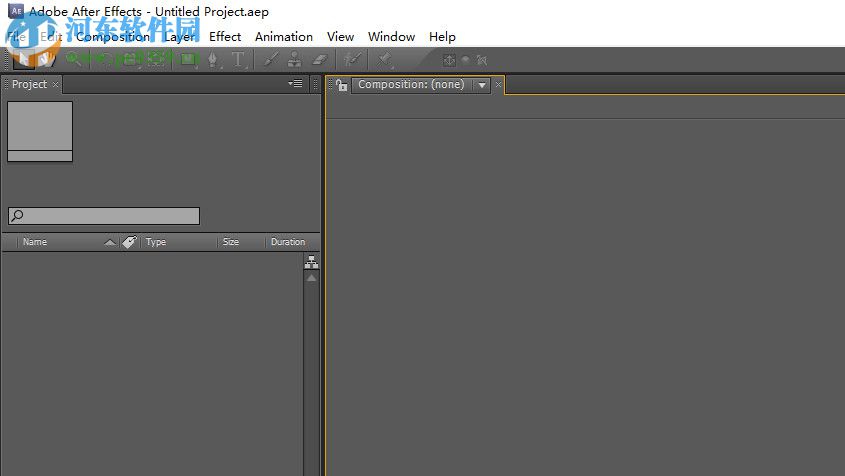845x476 pixels.
Task: Activate the Project panel tab
Action: click(30, 84)
